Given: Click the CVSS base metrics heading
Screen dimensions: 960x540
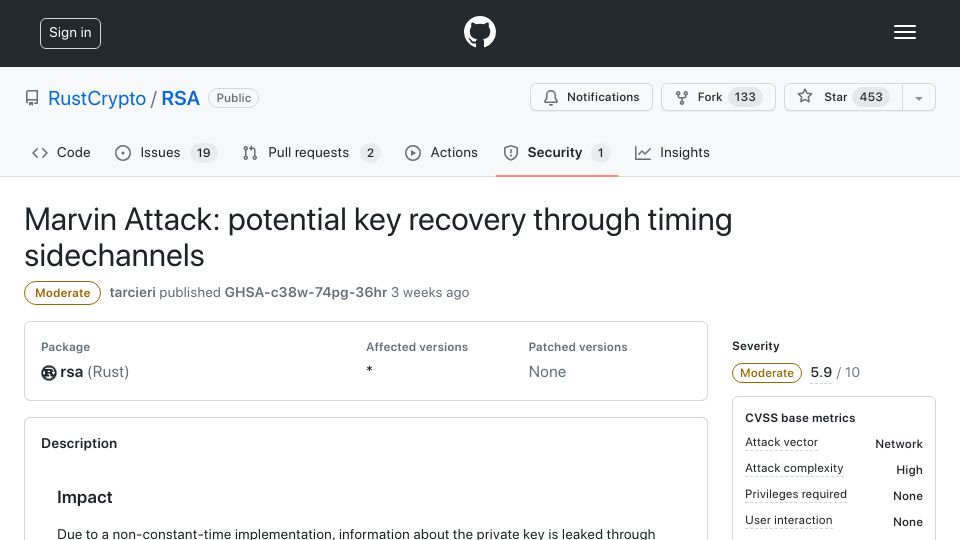Looking at the screenshot, I should 800,418.
